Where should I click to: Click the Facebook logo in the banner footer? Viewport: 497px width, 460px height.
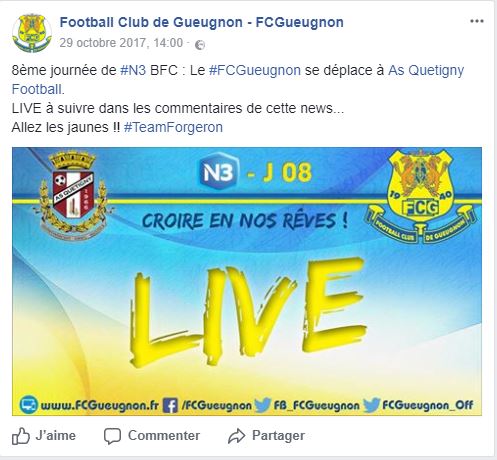click(x=170, y=405)
